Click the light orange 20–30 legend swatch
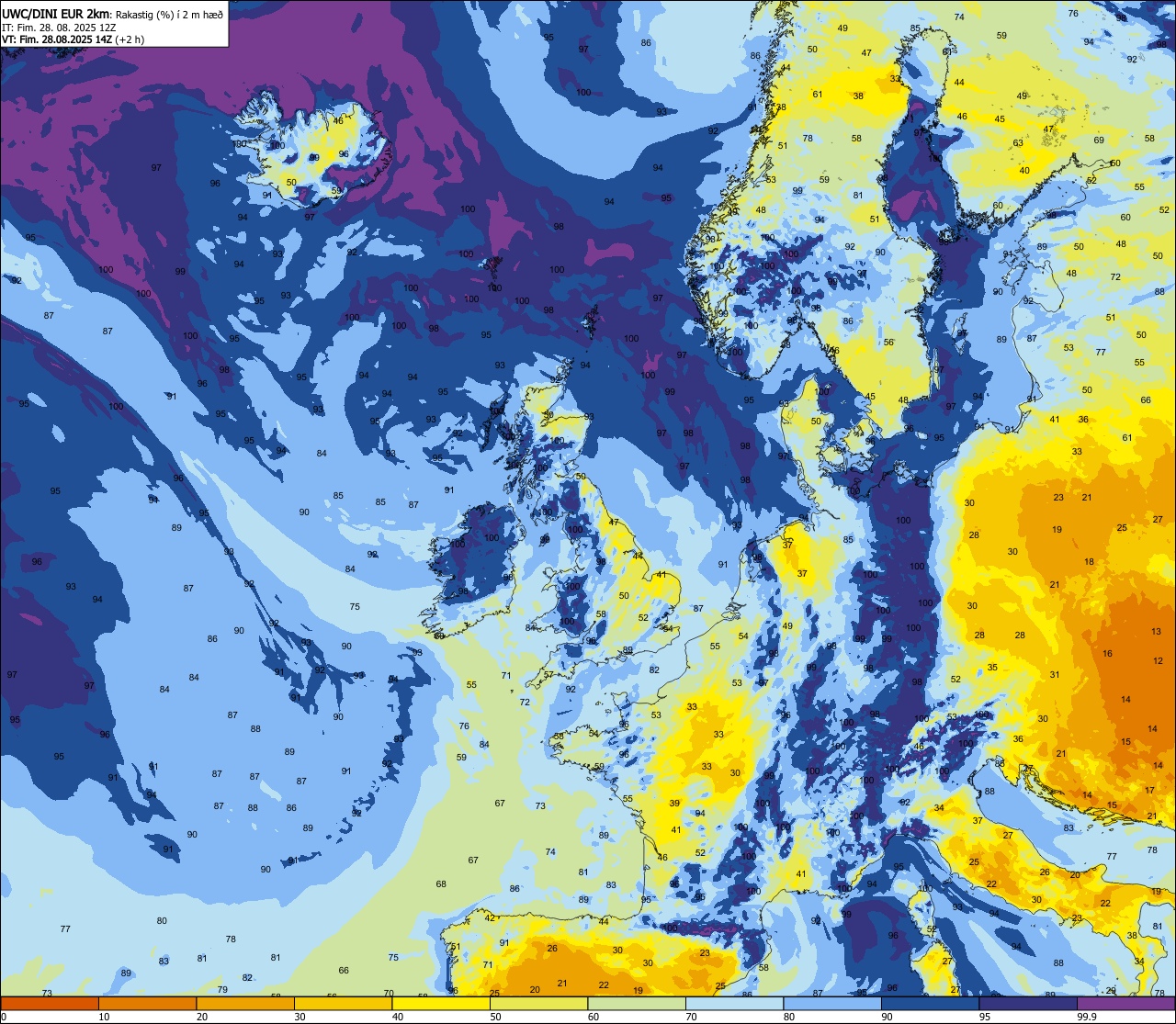This screenshot has height=1024, width=1176. tap(245, 1003)
